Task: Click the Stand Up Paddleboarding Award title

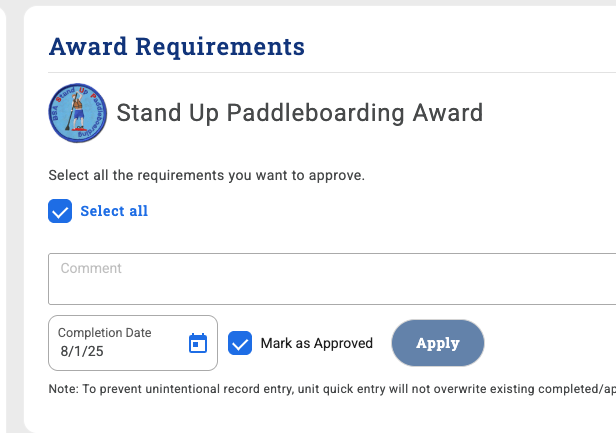Action: tap(300, 112)
